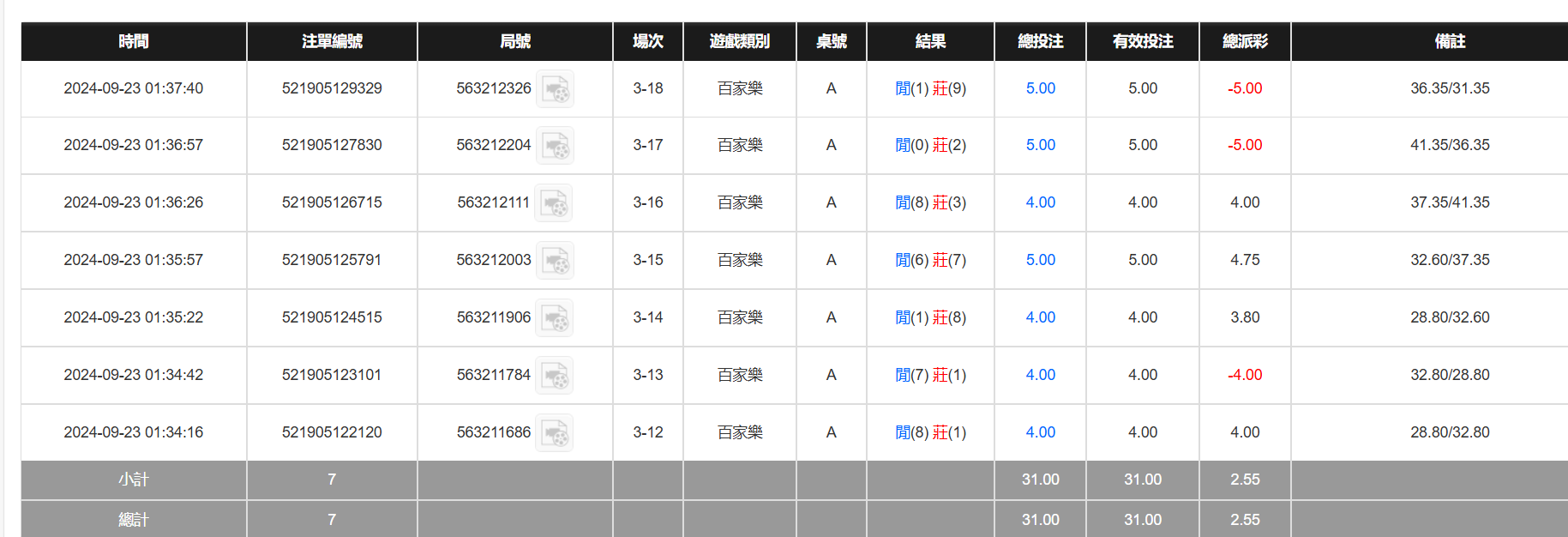Screen dimensions: 1568x537
Task: Play the replay icon beside round 563212204
Action: coord(555,146)
